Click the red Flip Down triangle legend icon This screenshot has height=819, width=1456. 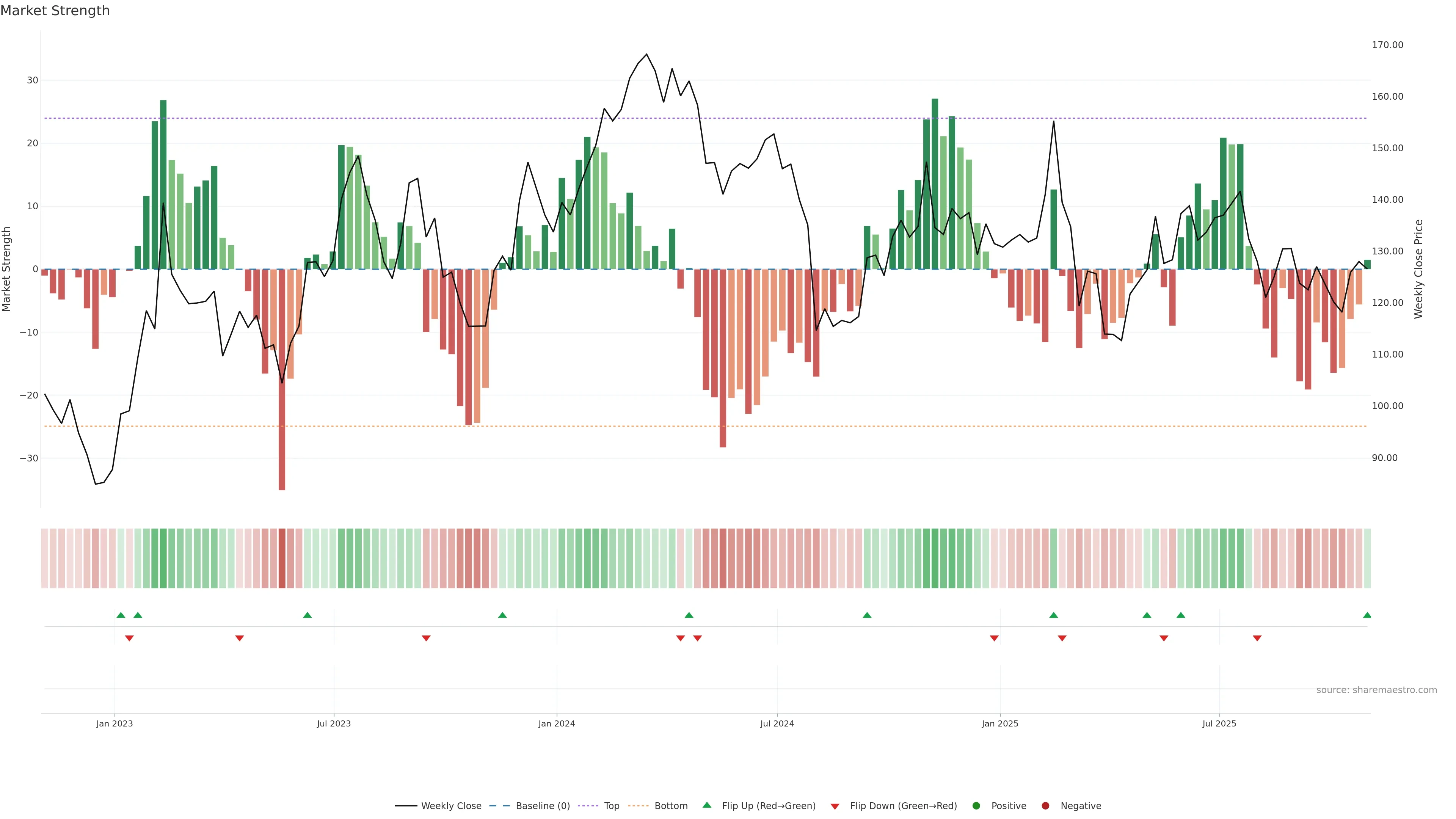835,806
